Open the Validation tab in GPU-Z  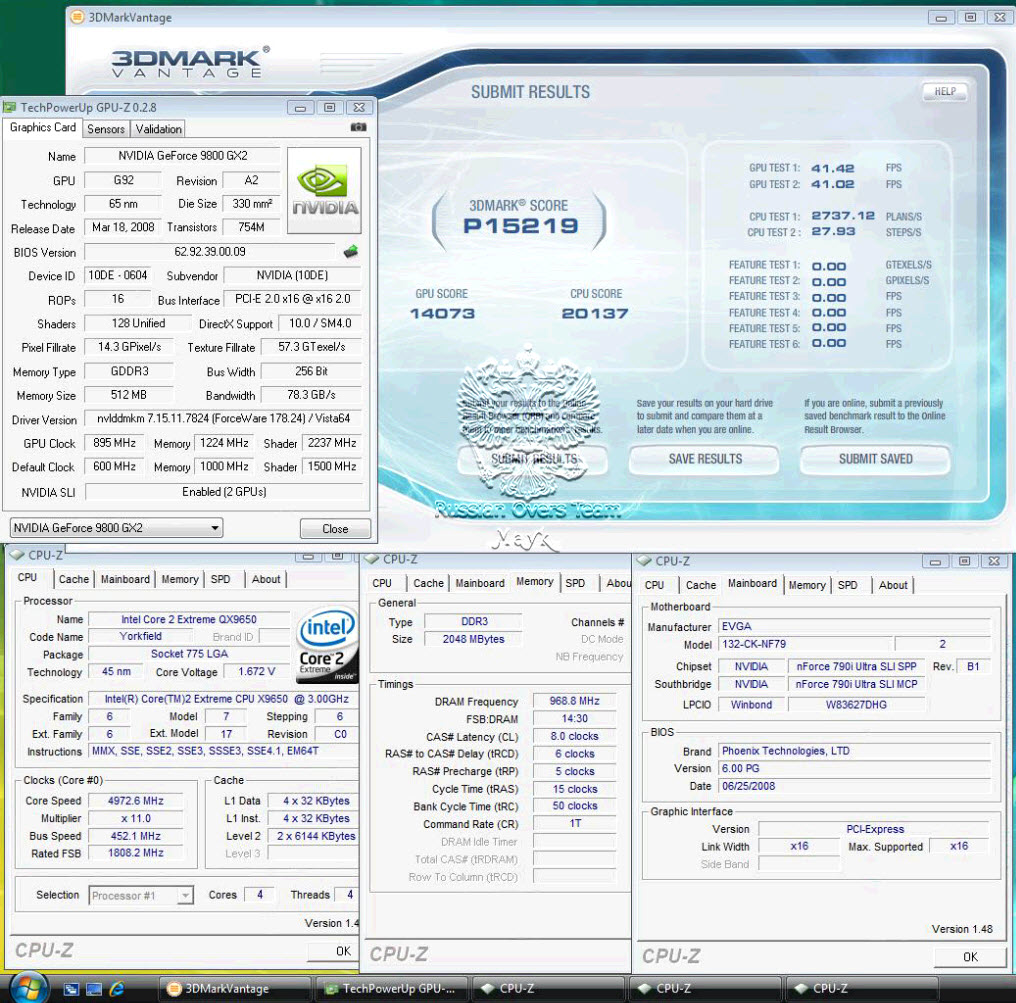[x=158, y=129]
